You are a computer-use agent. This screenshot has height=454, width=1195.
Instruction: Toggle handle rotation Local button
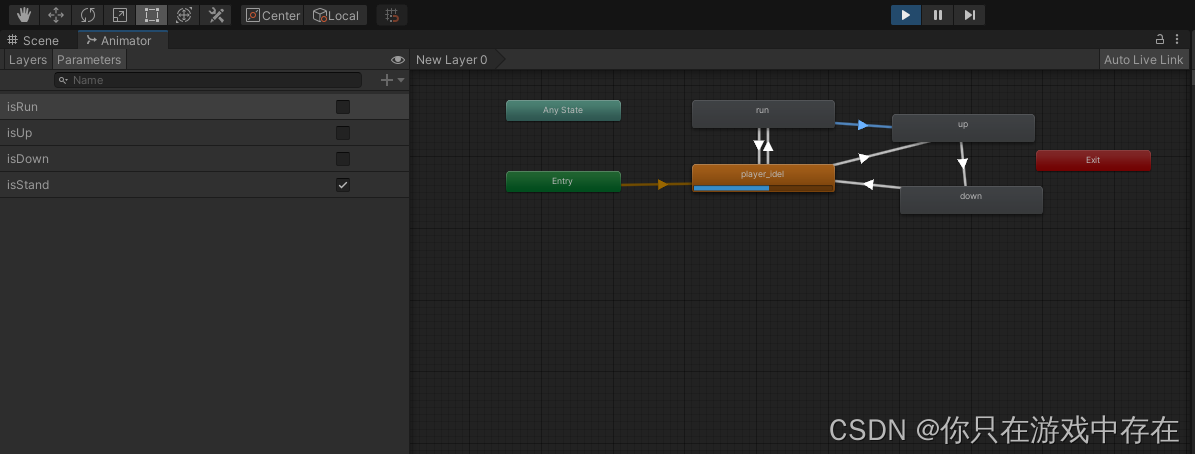pos(335,15)
